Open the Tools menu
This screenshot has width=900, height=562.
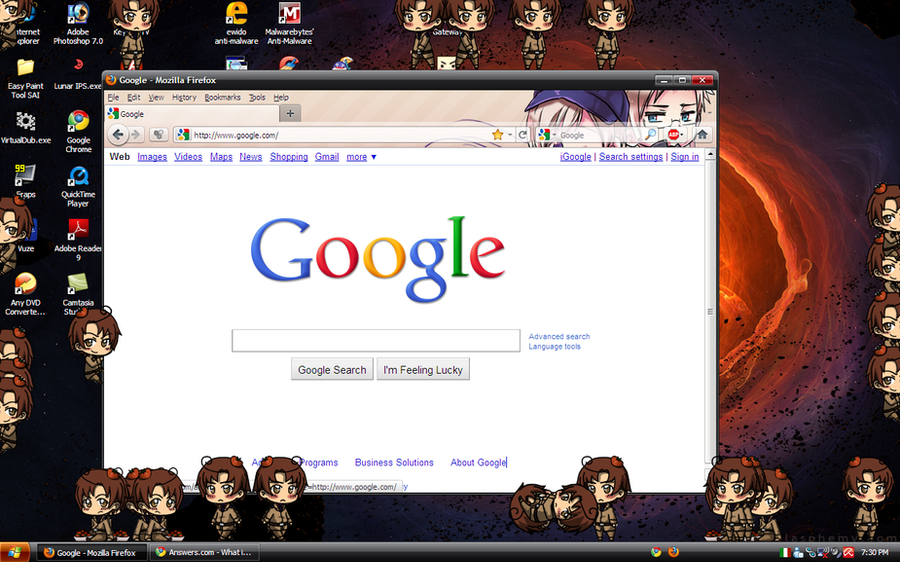coord(257,98)
